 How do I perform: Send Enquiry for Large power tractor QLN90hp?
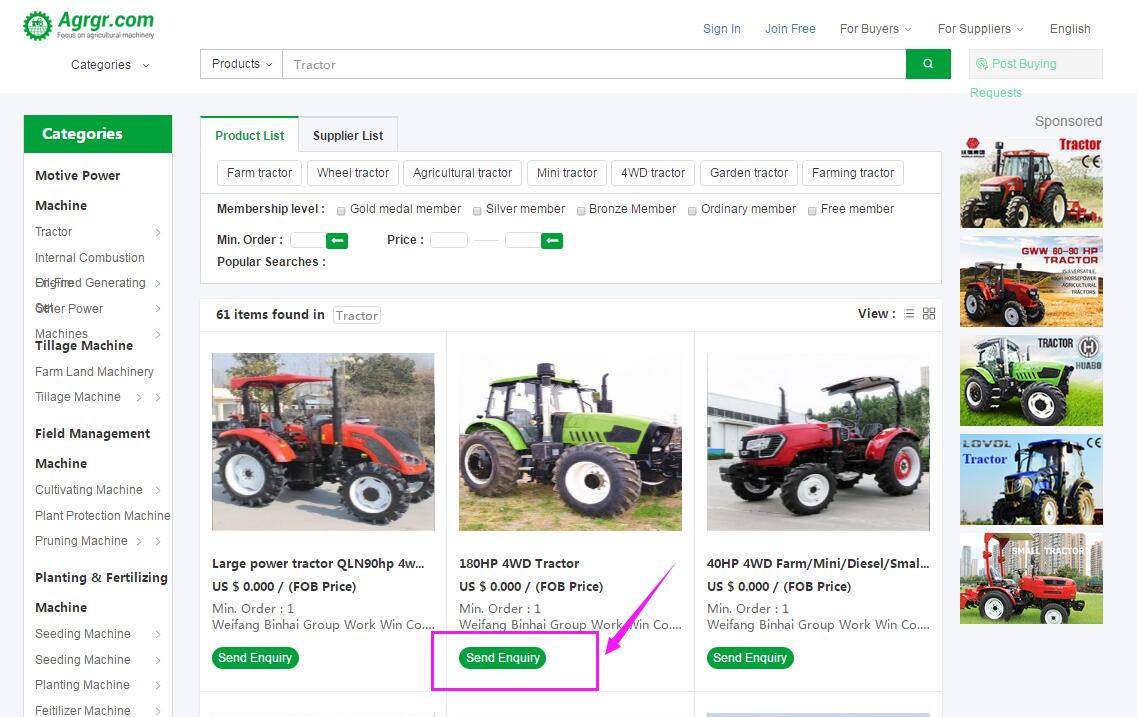click(255, 658)
